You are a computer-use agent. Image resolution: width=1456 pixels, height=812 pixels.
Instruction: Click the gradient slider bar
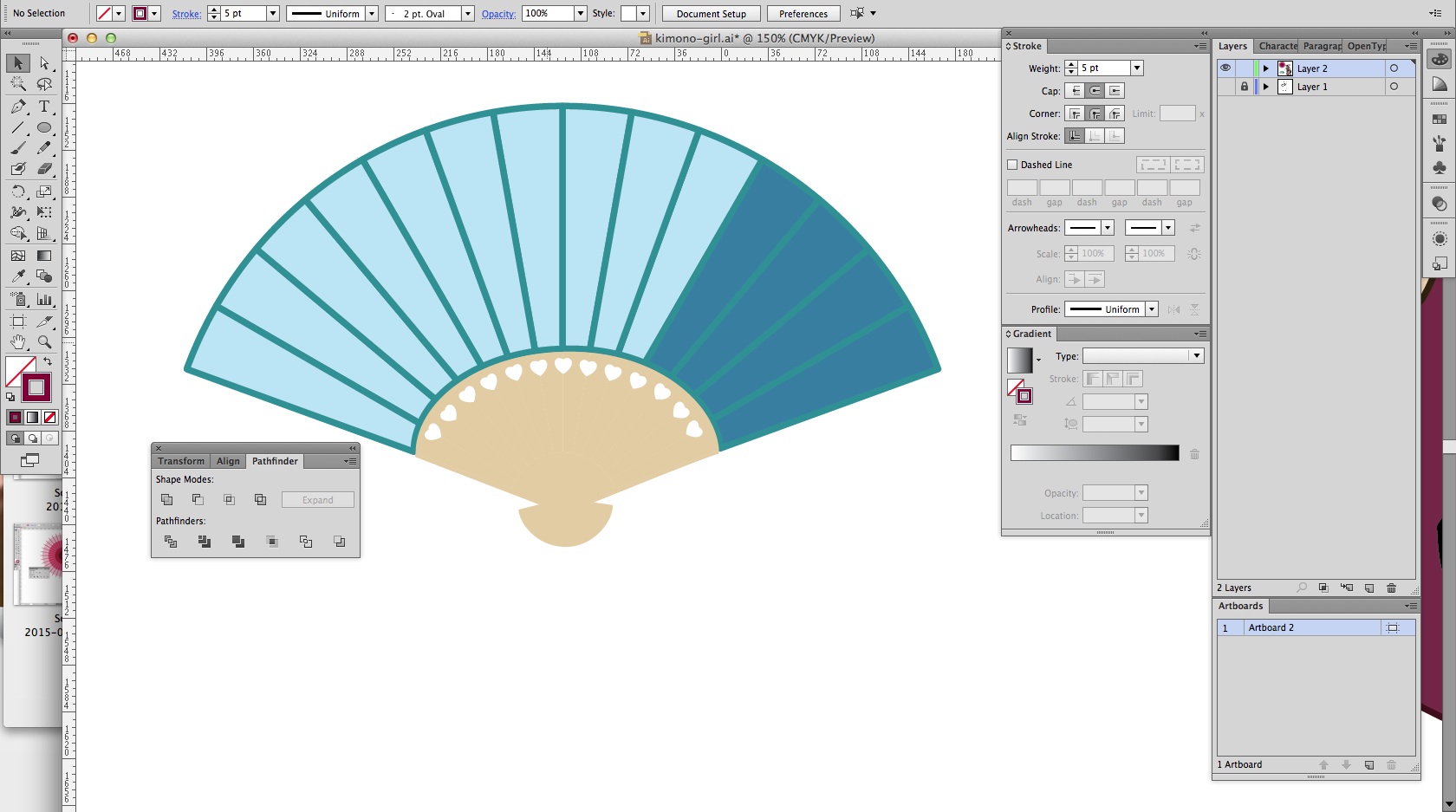(1095, 453)
